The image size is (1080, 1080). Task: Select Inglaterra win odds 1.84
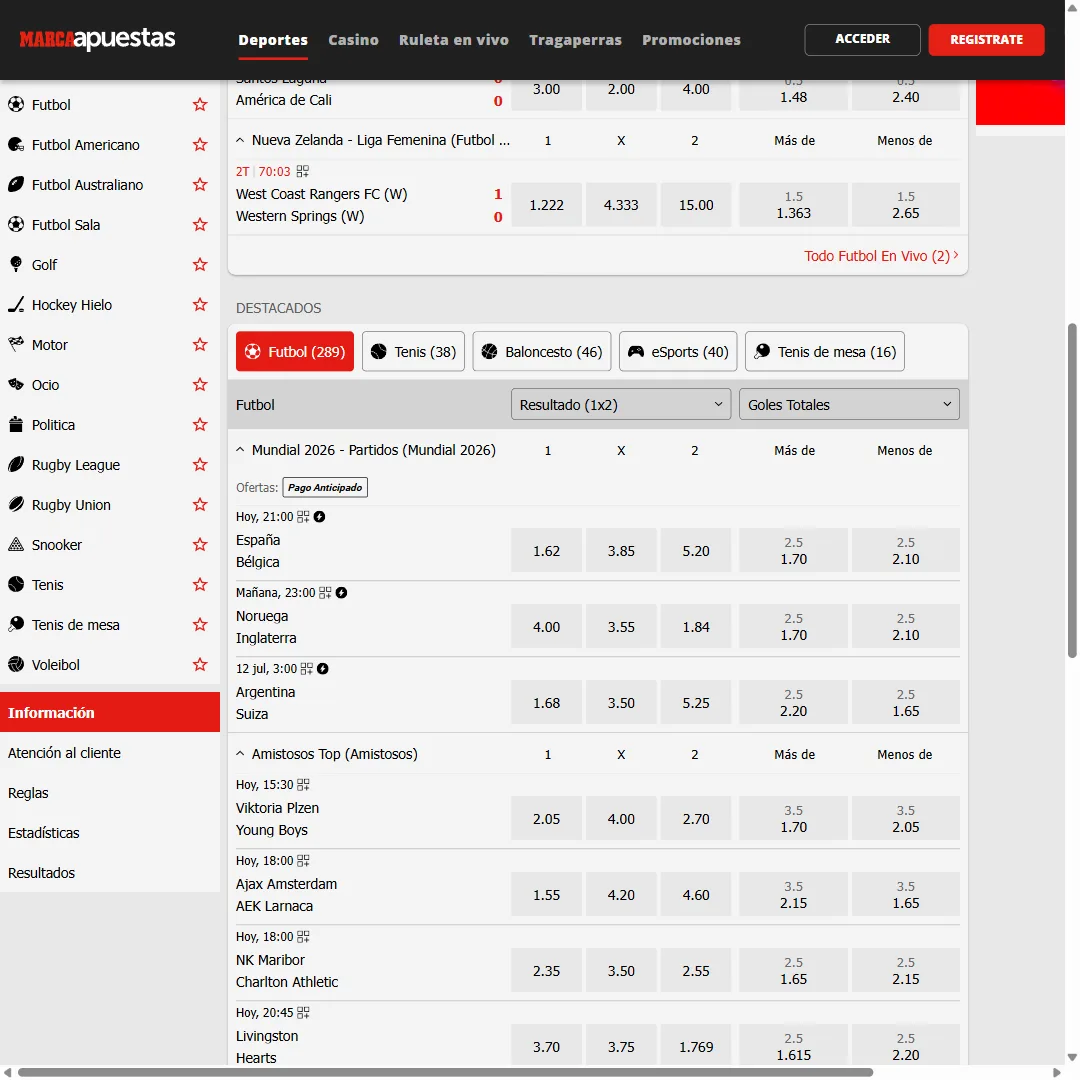click(696, 626)
